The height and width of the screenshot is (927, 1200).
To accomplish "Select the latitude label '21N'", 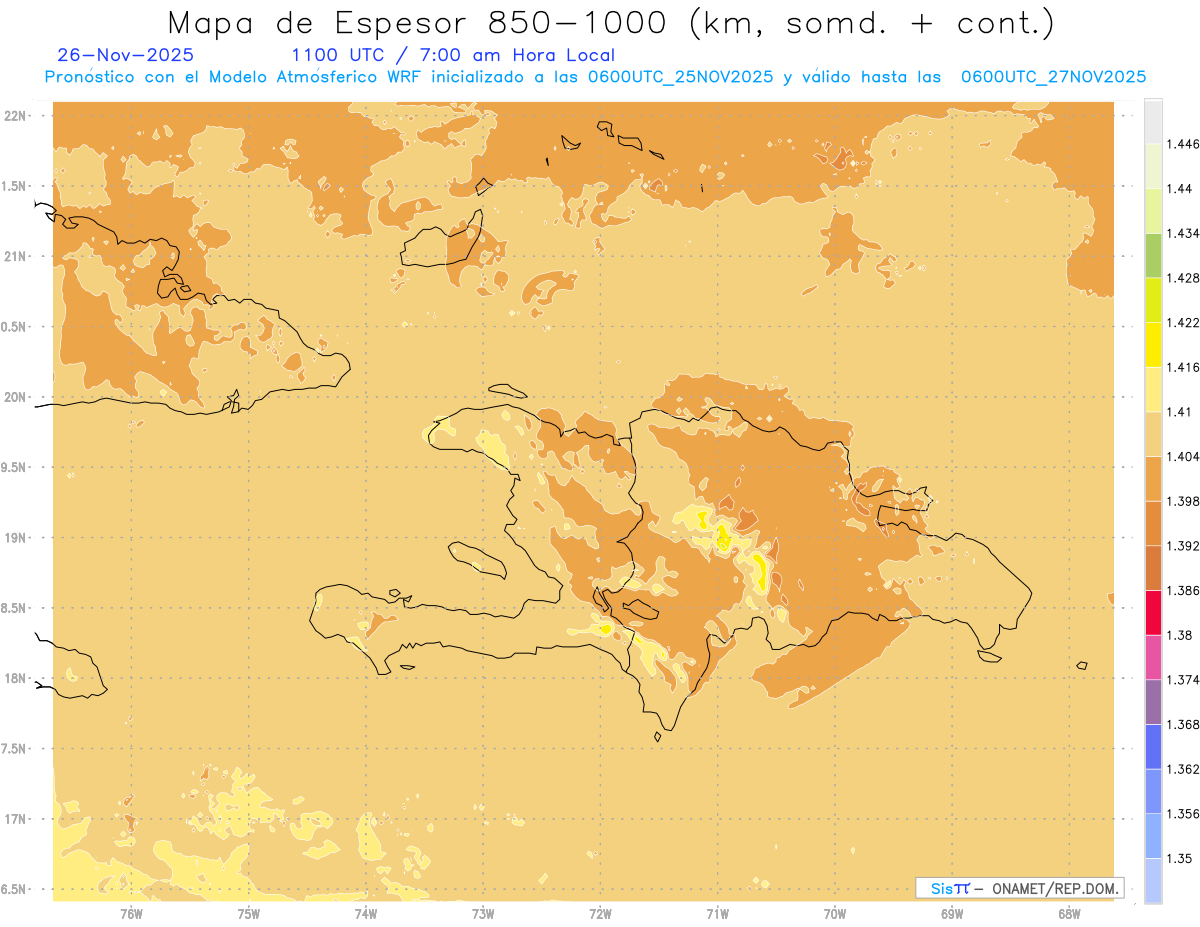I will [17, 256].
